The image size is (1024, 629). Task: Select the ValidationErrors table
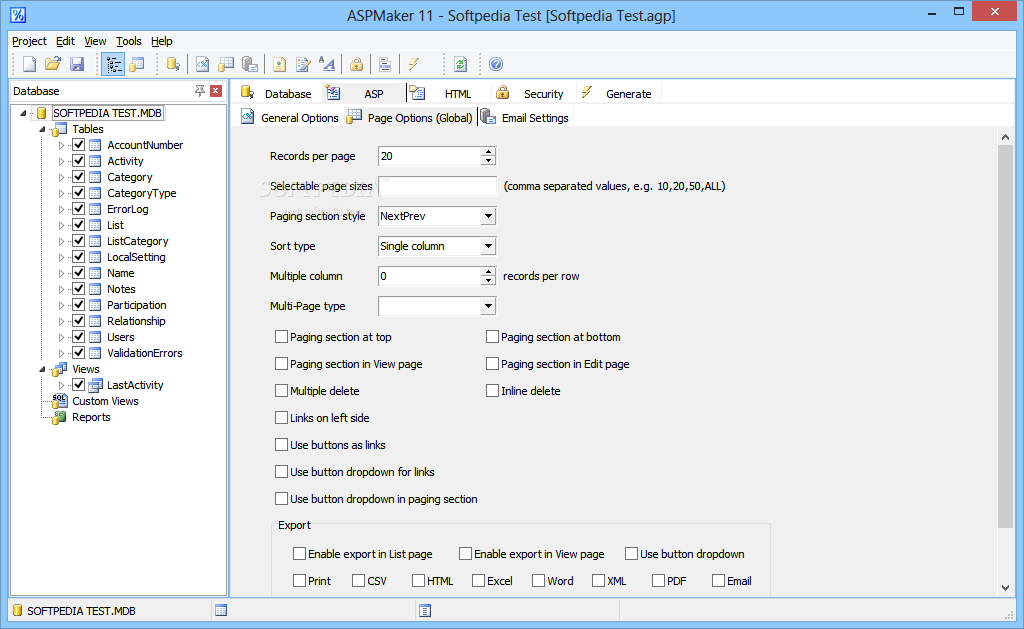(x=144, y=353)
